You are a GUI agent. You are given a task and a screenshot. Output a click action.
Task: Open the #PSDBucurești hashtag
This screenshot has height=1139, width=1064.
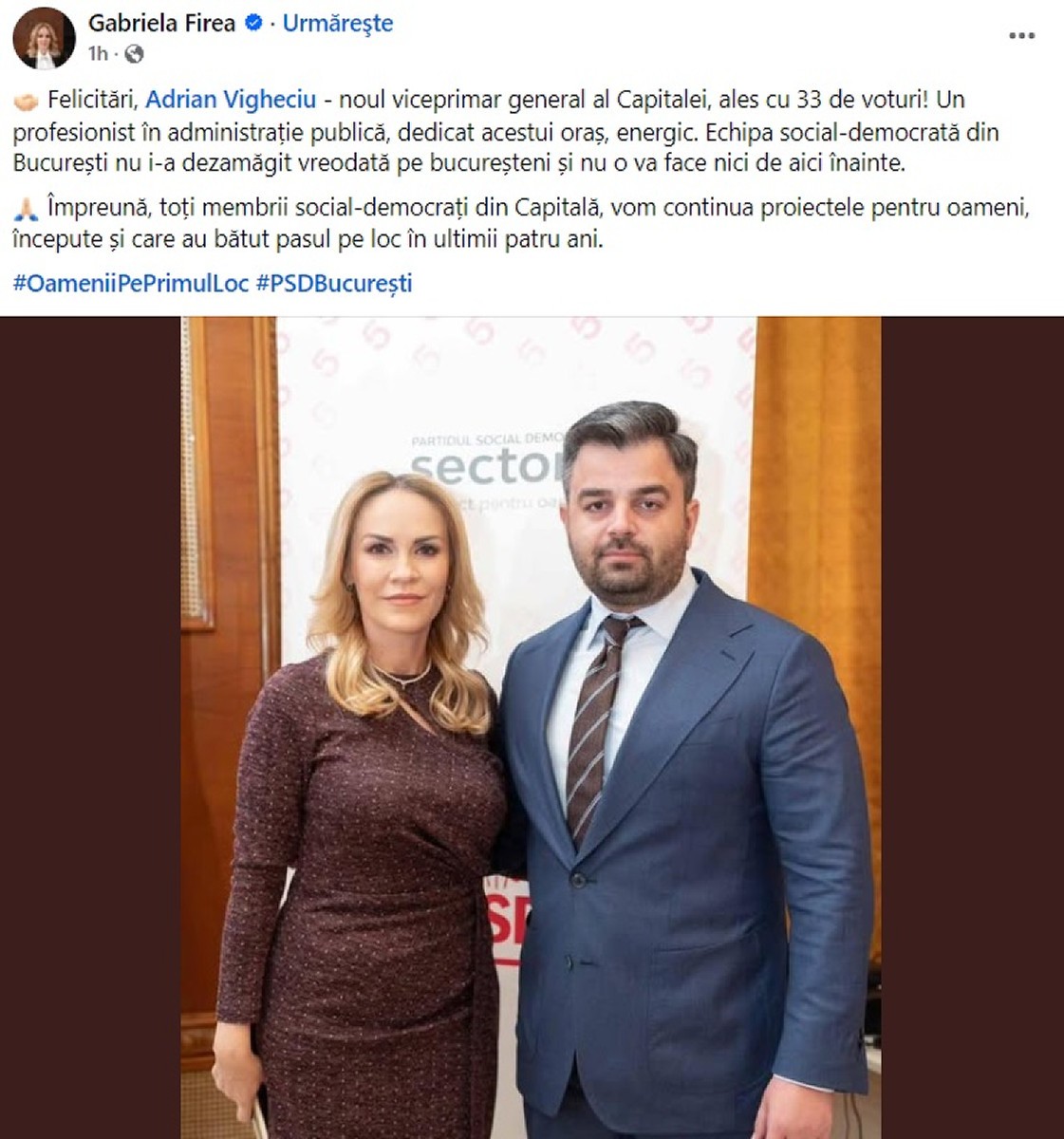pyautogui.click(x=334, y=283)
